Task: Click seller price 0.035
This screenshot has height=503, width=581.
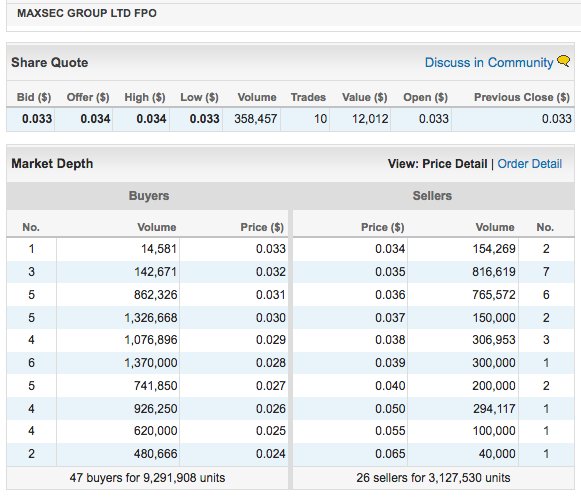Action: pos(390,272)
